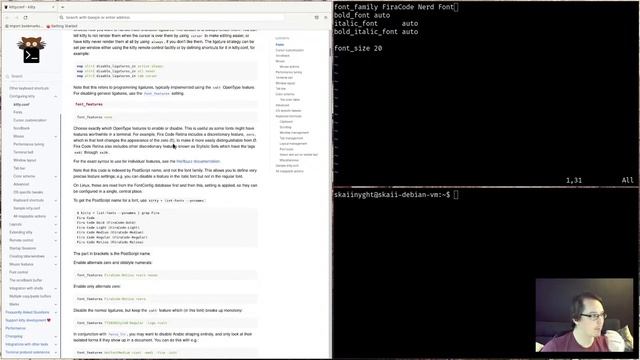Open Other keyboard shortcuts sidebar entry

(29, 88)
